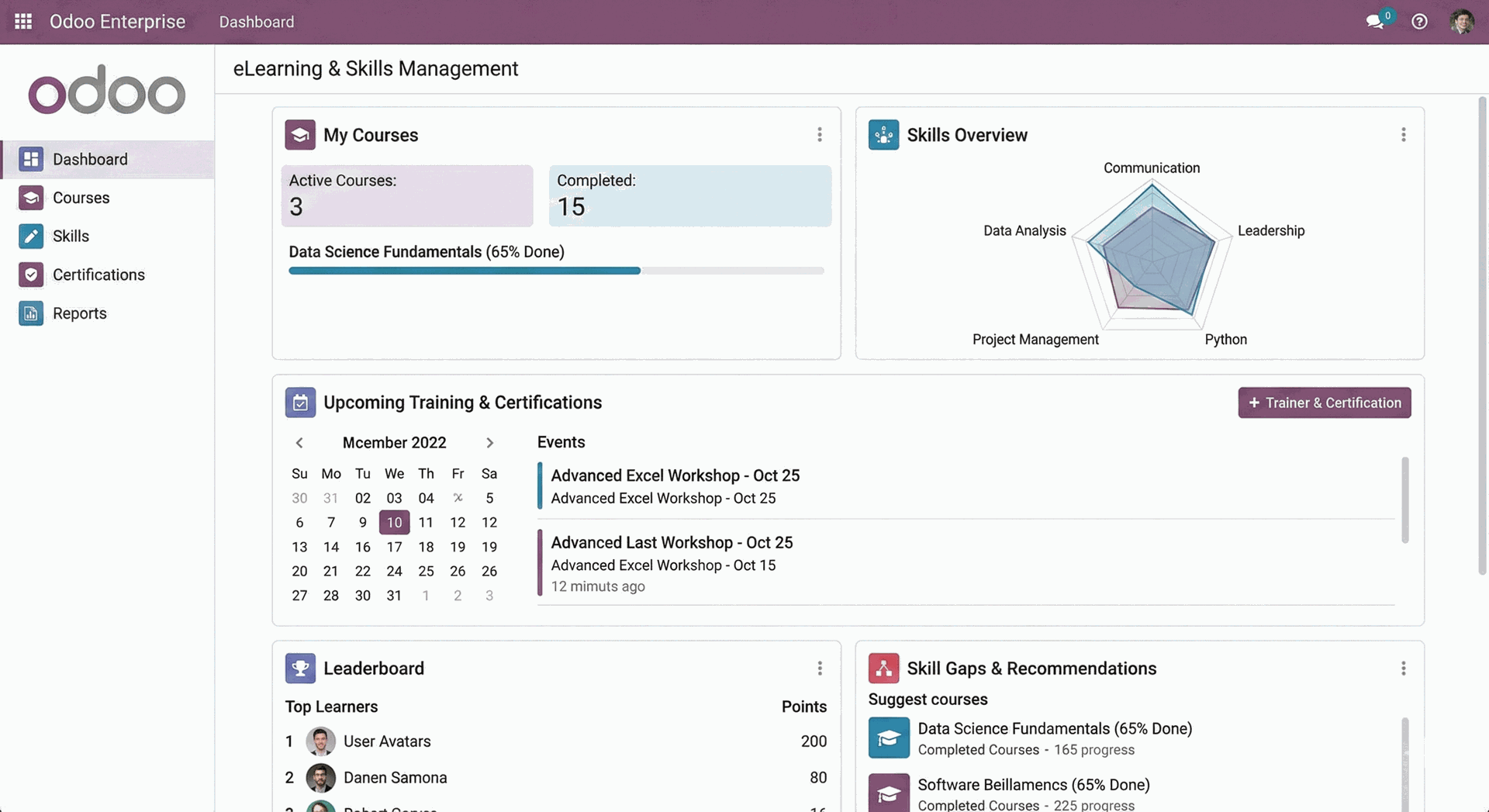This screenshot has height=812, width=1489.
Task: Switch to the Dashboard sidebar tab
Action: [90, 159]
